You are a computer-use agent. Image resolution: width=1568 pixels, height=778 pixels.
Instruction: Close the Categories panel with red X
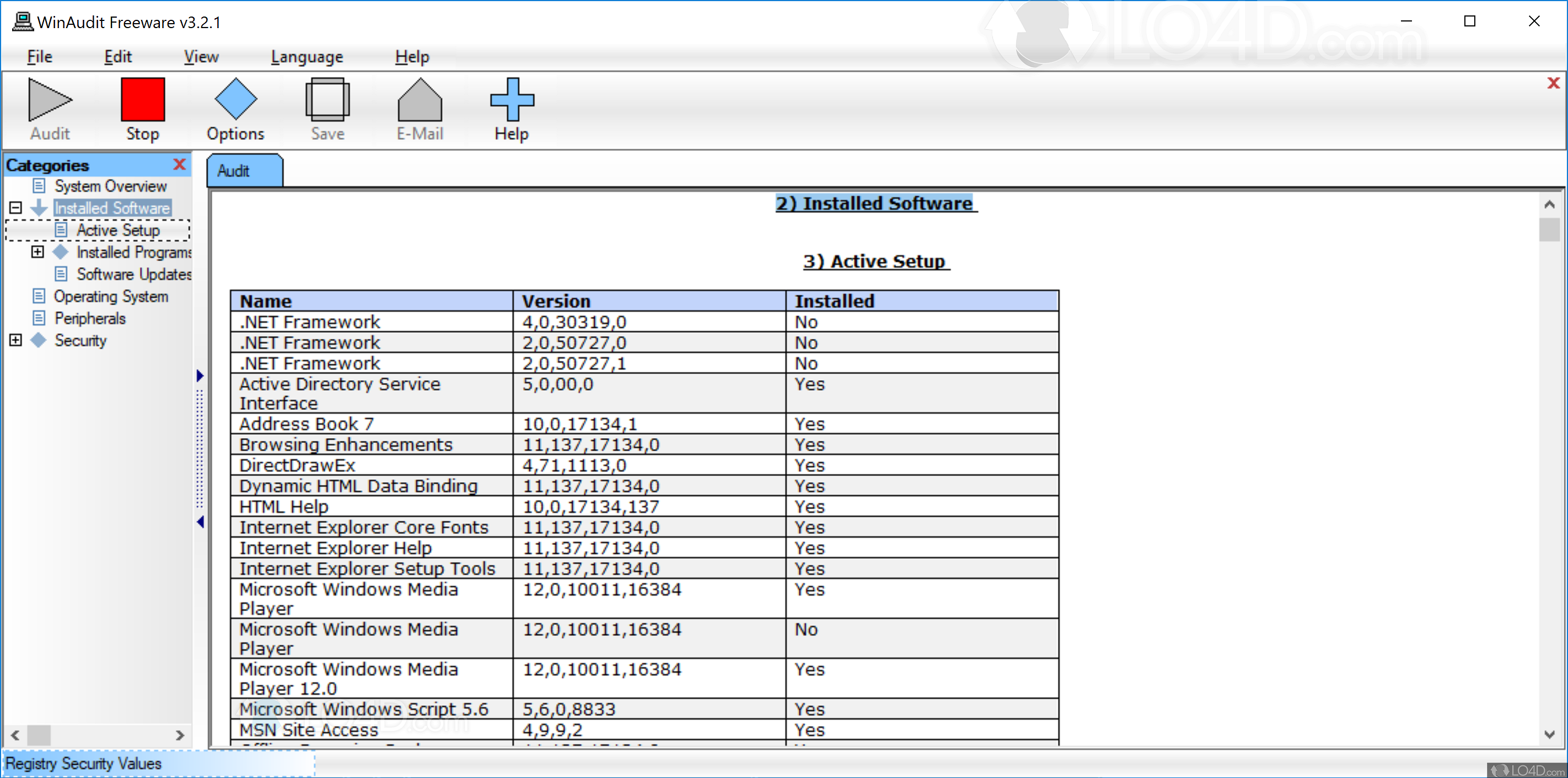pyautogui.click(x=180, y=164)
